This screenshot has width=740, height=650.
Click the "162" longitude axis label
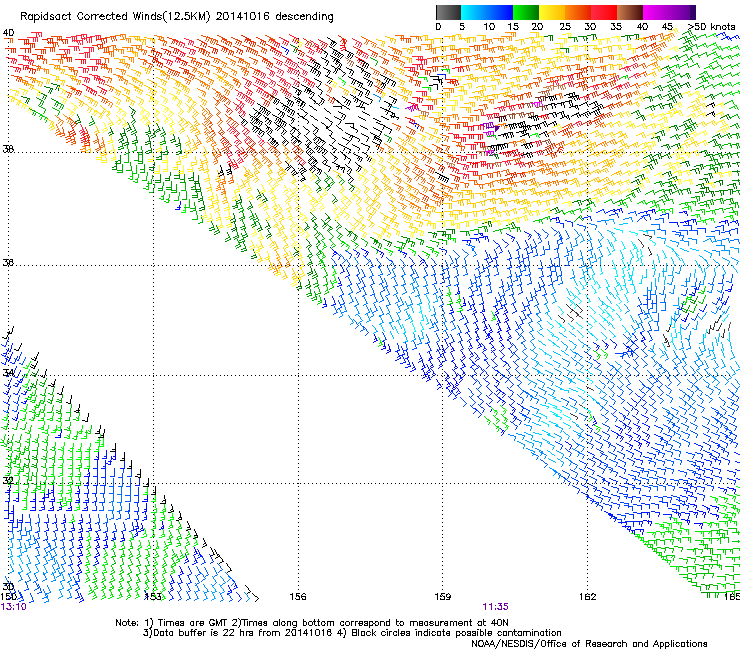pos(587,597)
